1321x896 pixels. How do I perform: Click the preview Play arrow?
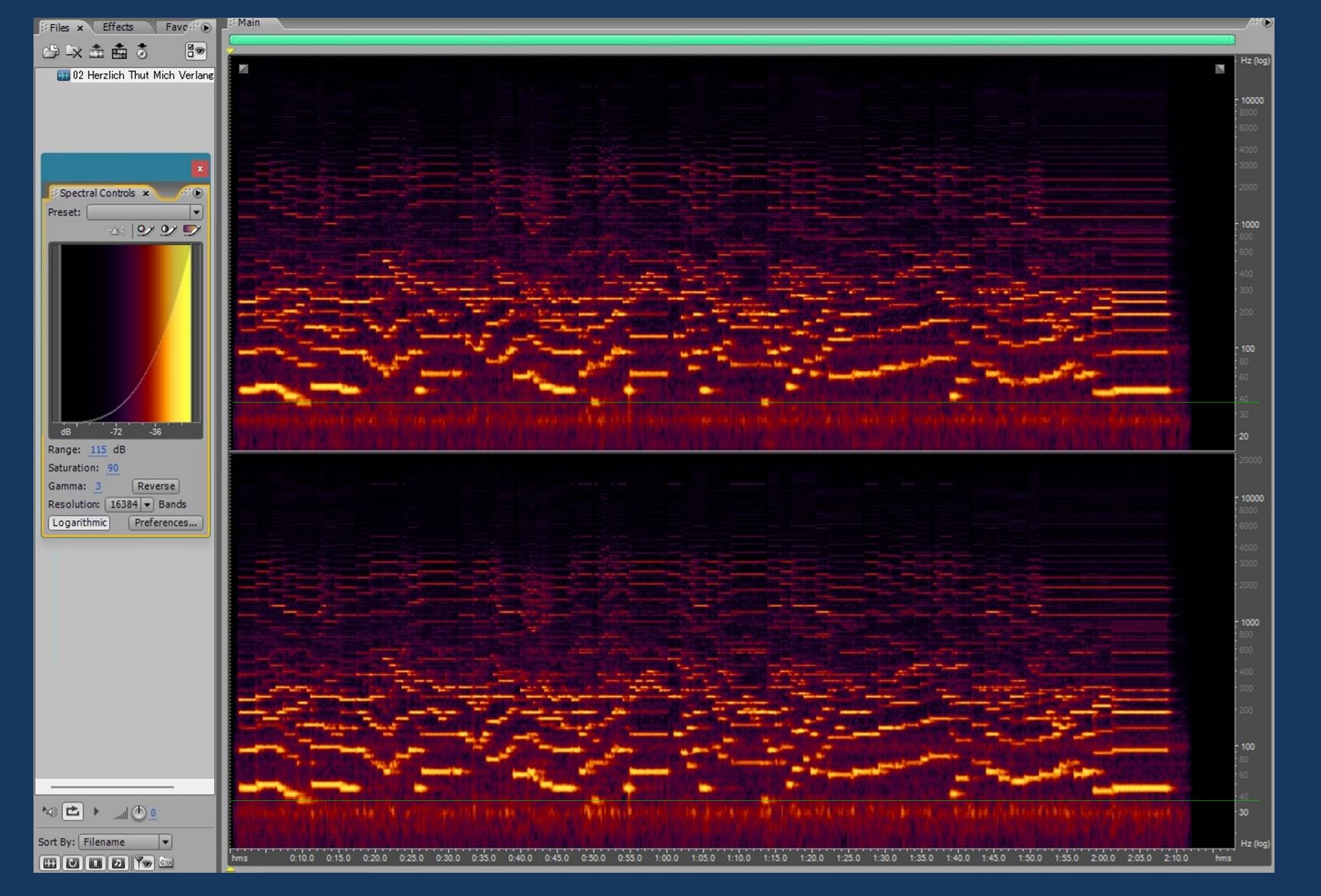(96, 811)
